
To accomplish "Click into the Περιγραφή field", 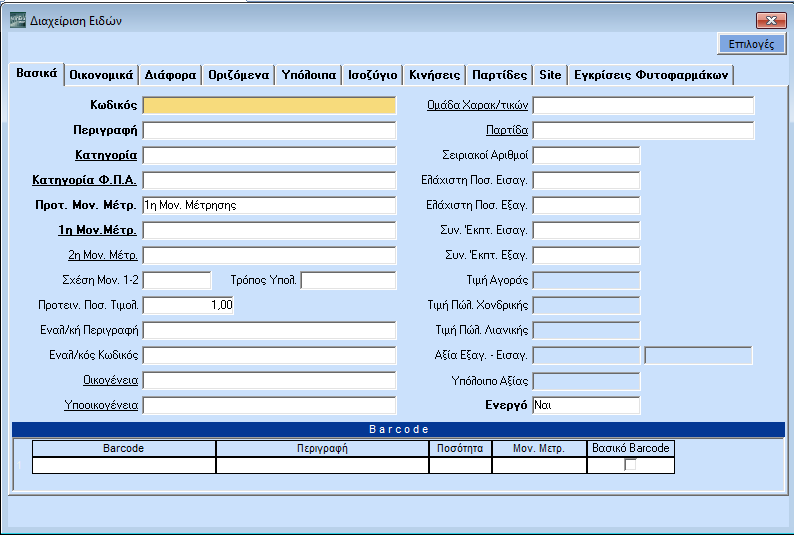I will [269, 131].
